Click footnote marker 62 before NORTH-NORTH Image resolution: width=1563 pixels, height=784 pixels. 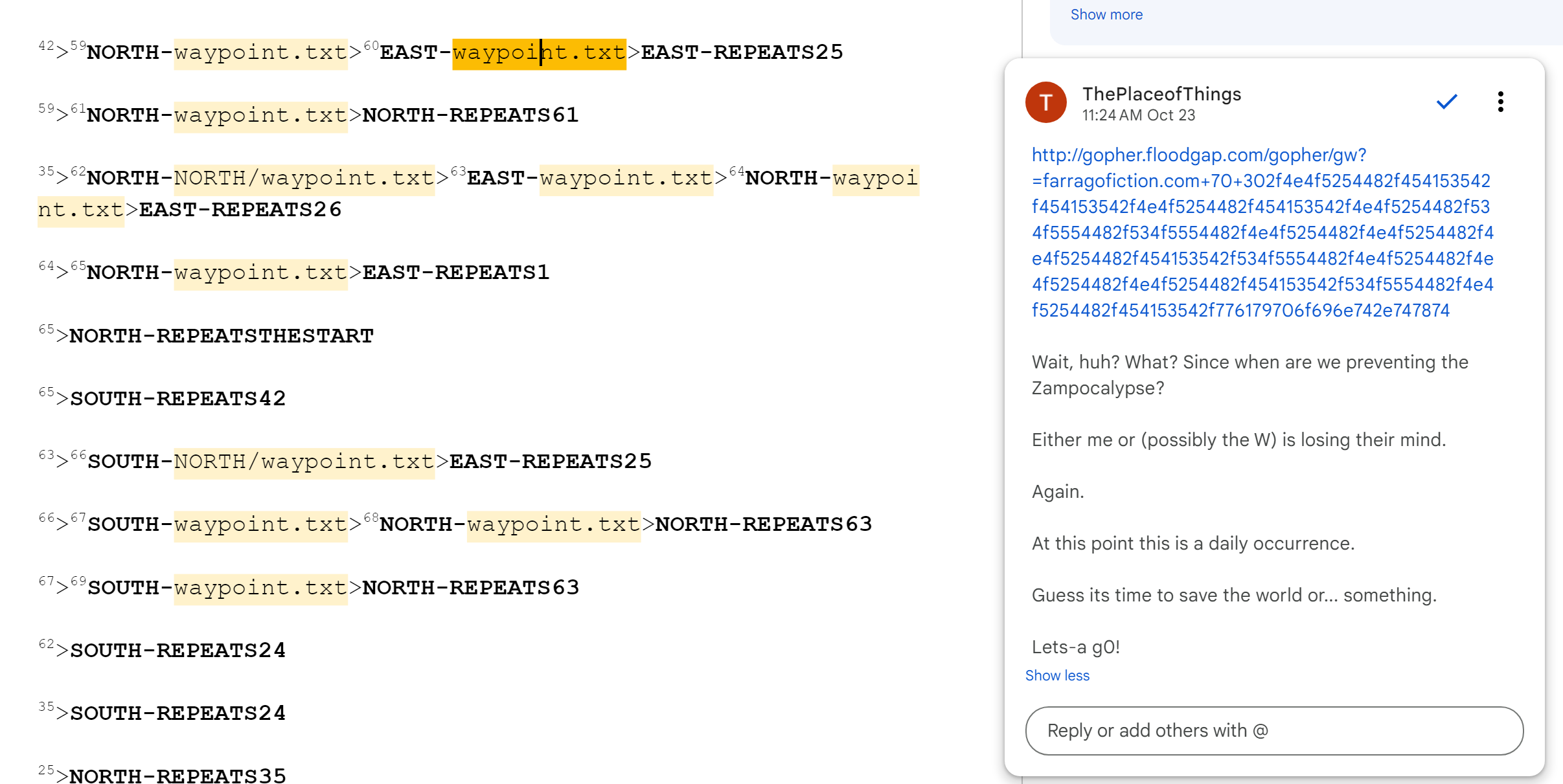pyautogui.click(x=78, y=172)
